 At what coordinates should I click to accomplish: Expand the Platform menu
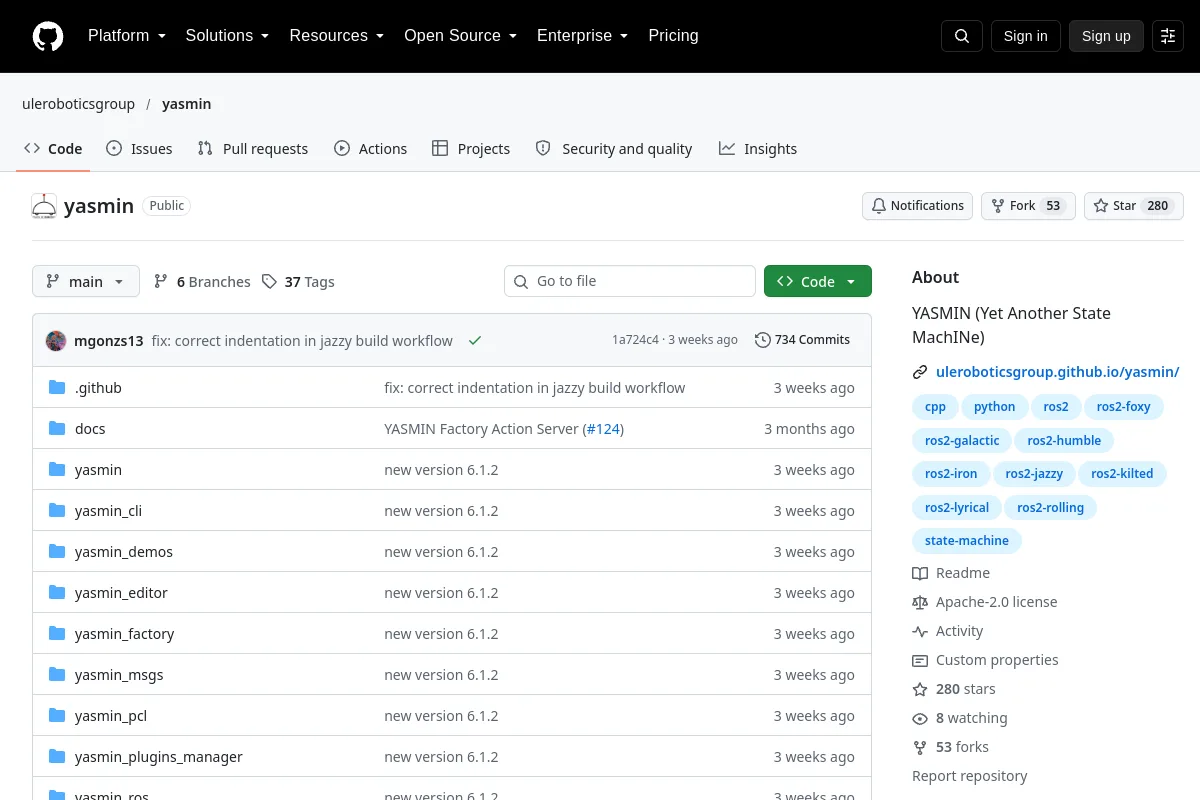[127, 36]
